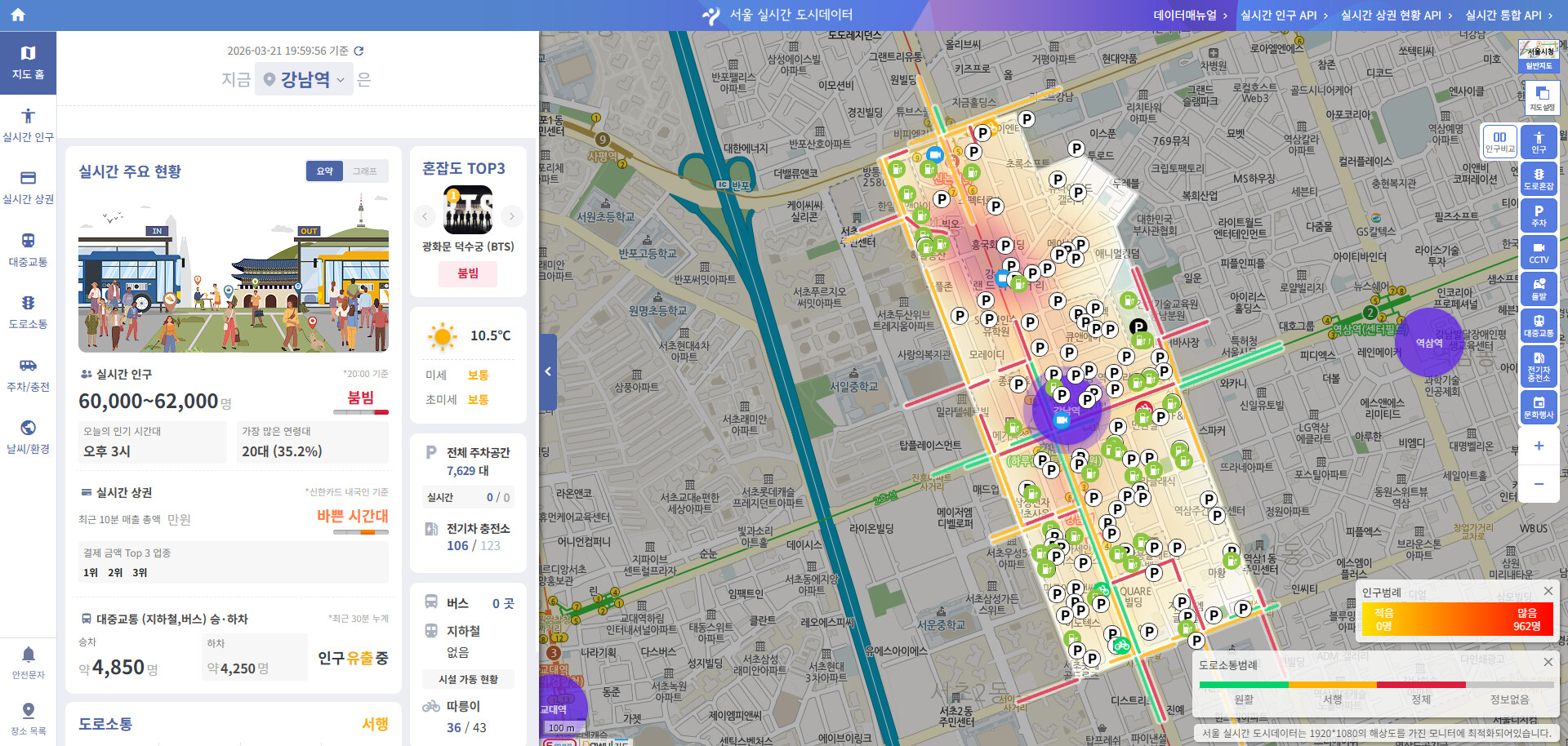This screenshot has width=1568, height=746.
Task: Open 안전문자 alerts in sidebar
Action: 28,662
